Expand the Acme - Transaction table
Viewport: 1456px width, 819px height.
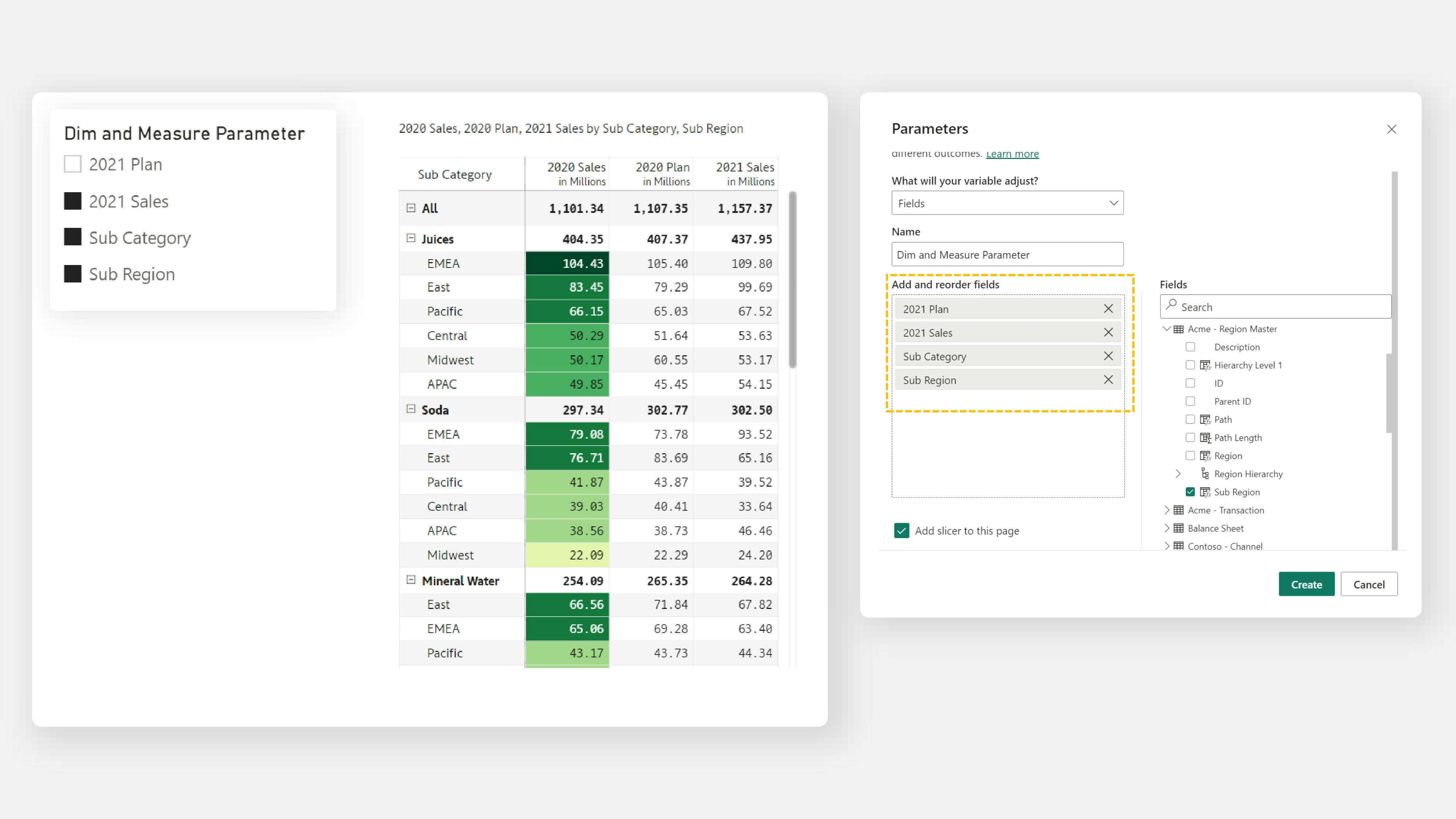point(1167,510)
